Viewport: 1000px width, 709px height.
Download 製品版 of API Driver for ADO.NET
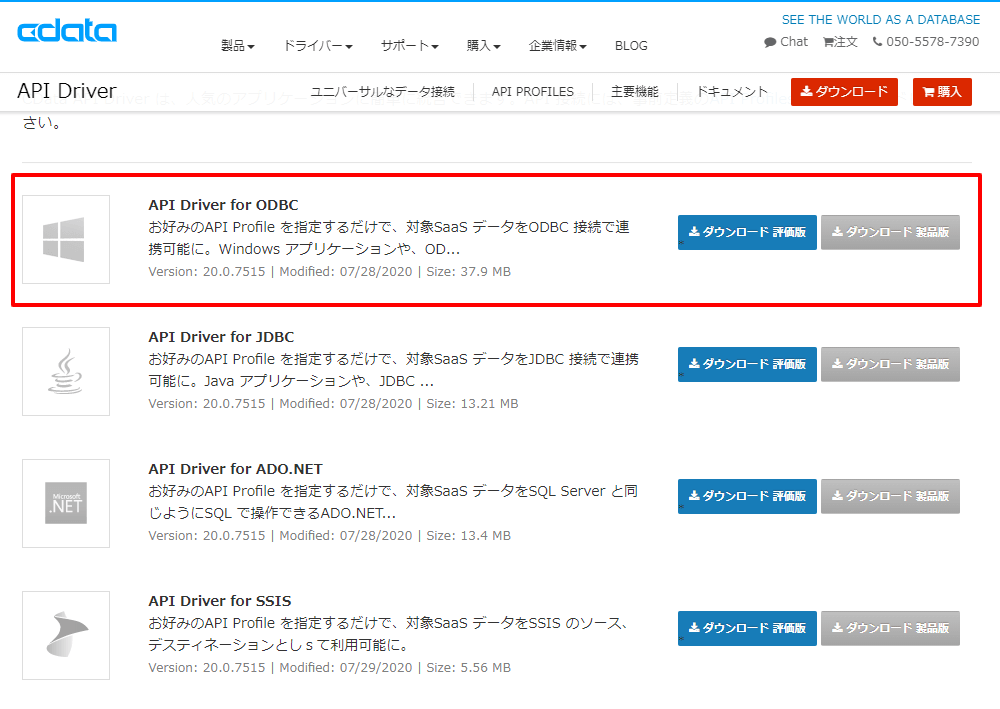point(890,496)
